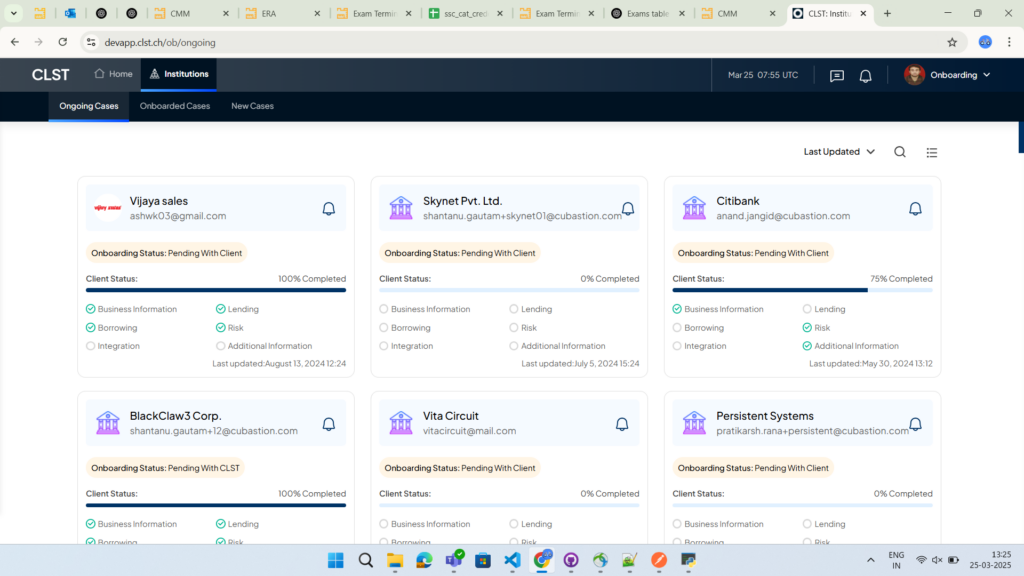The width and height of the screenshot is (1024, 576).
Task: Select the Ongoing Cases tab
Action: [x=89, y=106]
